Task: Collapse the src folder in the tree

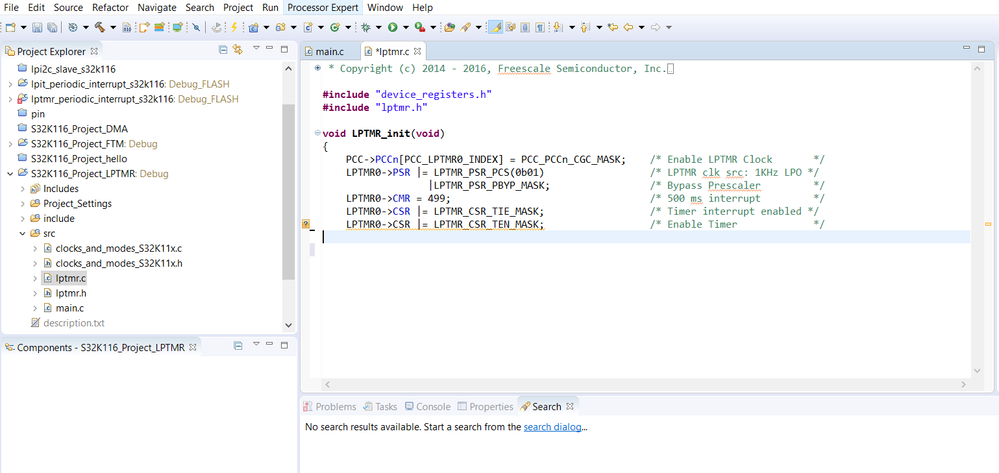Action: point(24,233)
